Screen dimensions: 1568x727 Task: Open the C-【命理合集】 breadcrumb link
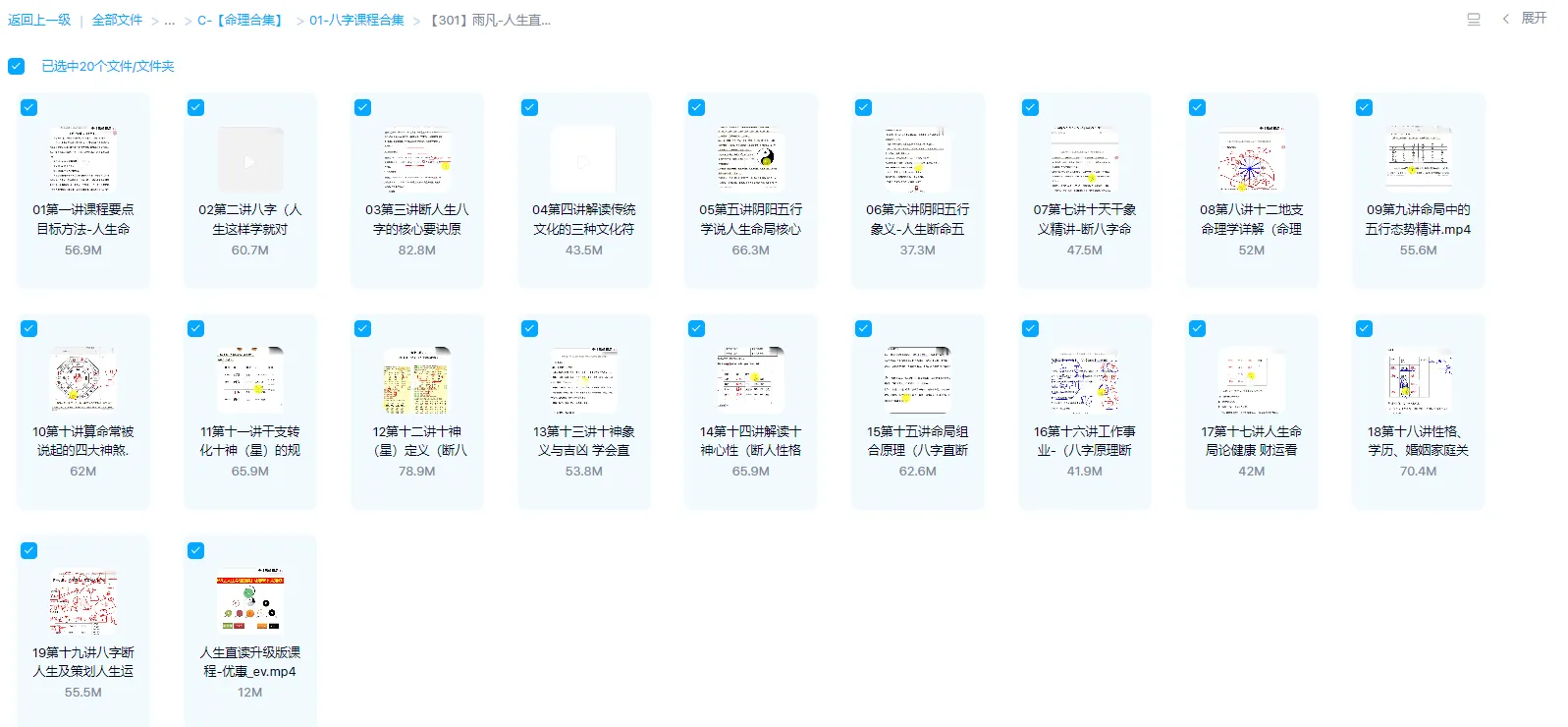pyautogui.click(x=242, y=21)
